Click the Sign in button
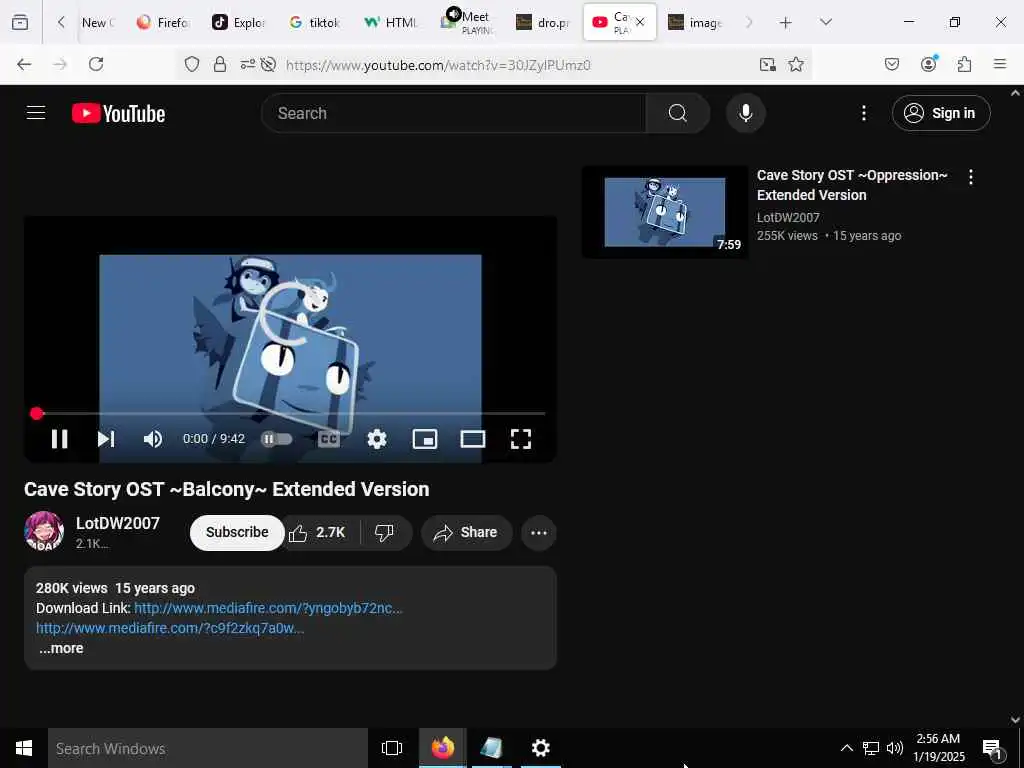1024x768 pixels. [x=940, y=113]
